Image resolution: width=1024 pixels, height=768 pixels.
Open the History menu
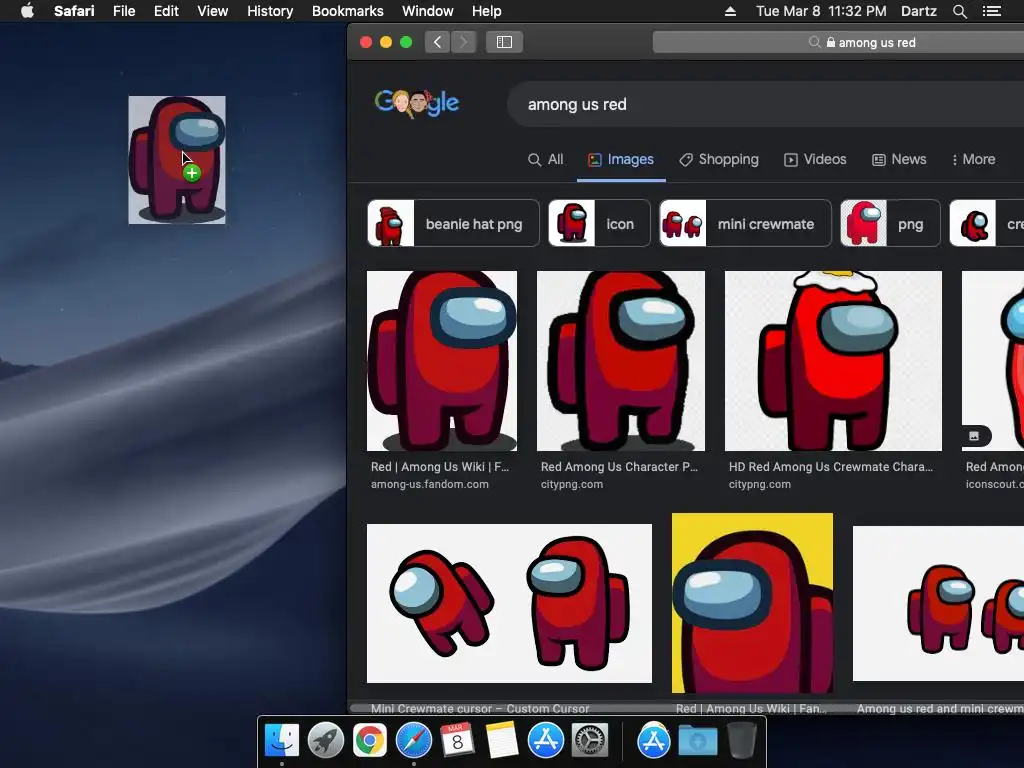point(270,11)
